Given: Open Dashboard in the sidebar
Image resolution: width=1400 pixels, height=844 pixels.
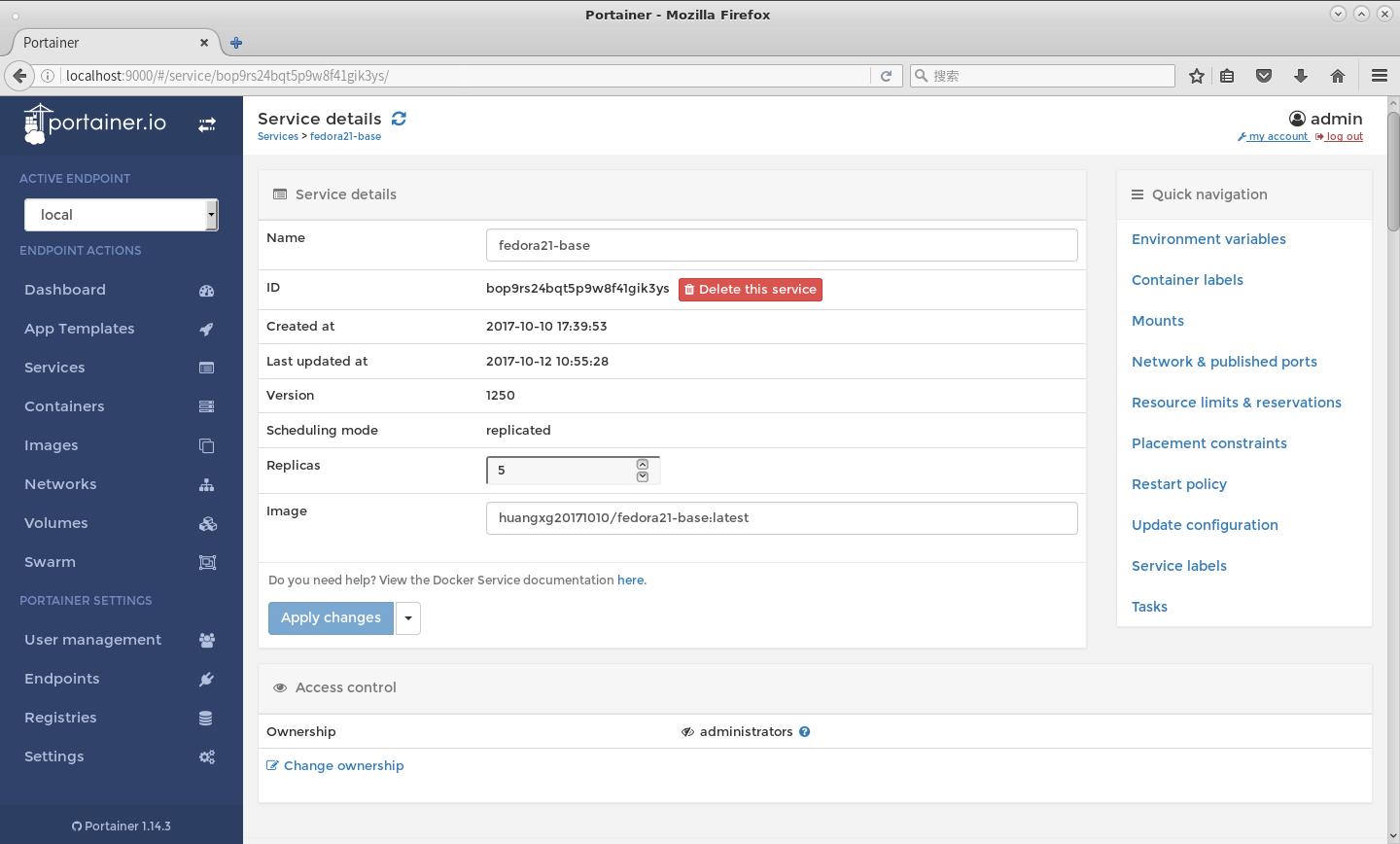Looking at the screenshot, I should (65, 290).
